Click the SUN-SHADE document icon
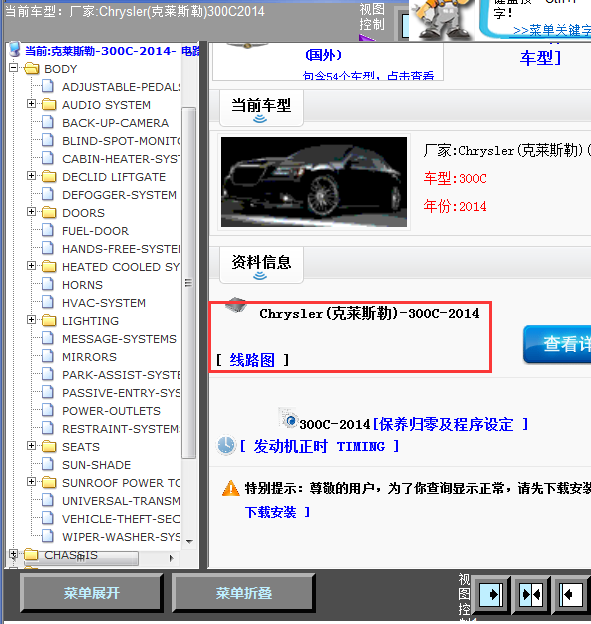The width and height of the screenshot is (591, 624). coord(48,464)
